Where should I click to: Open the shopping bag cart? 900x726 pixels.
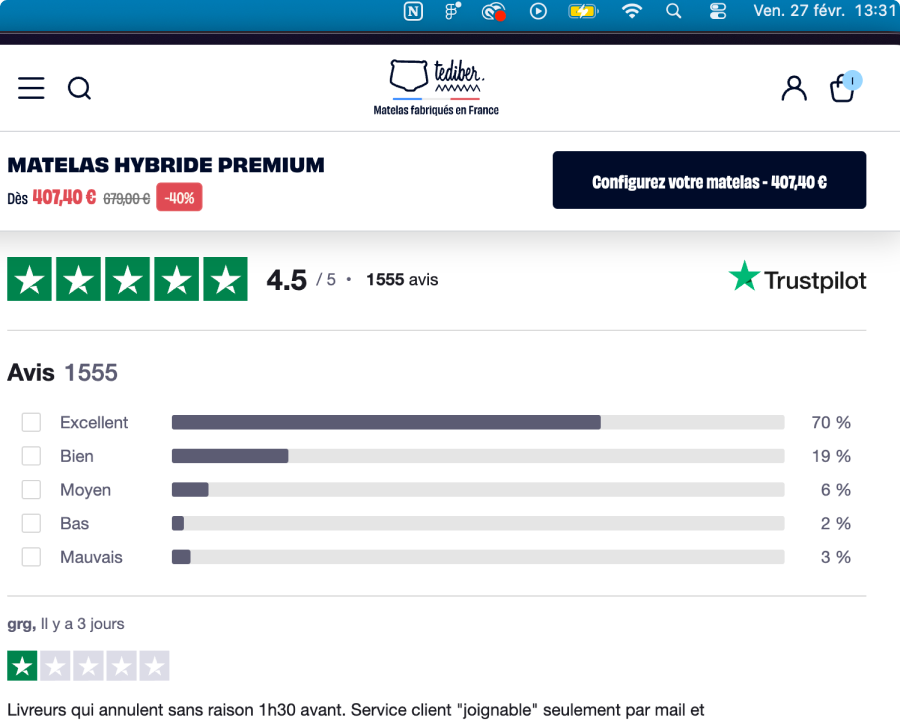844,87
